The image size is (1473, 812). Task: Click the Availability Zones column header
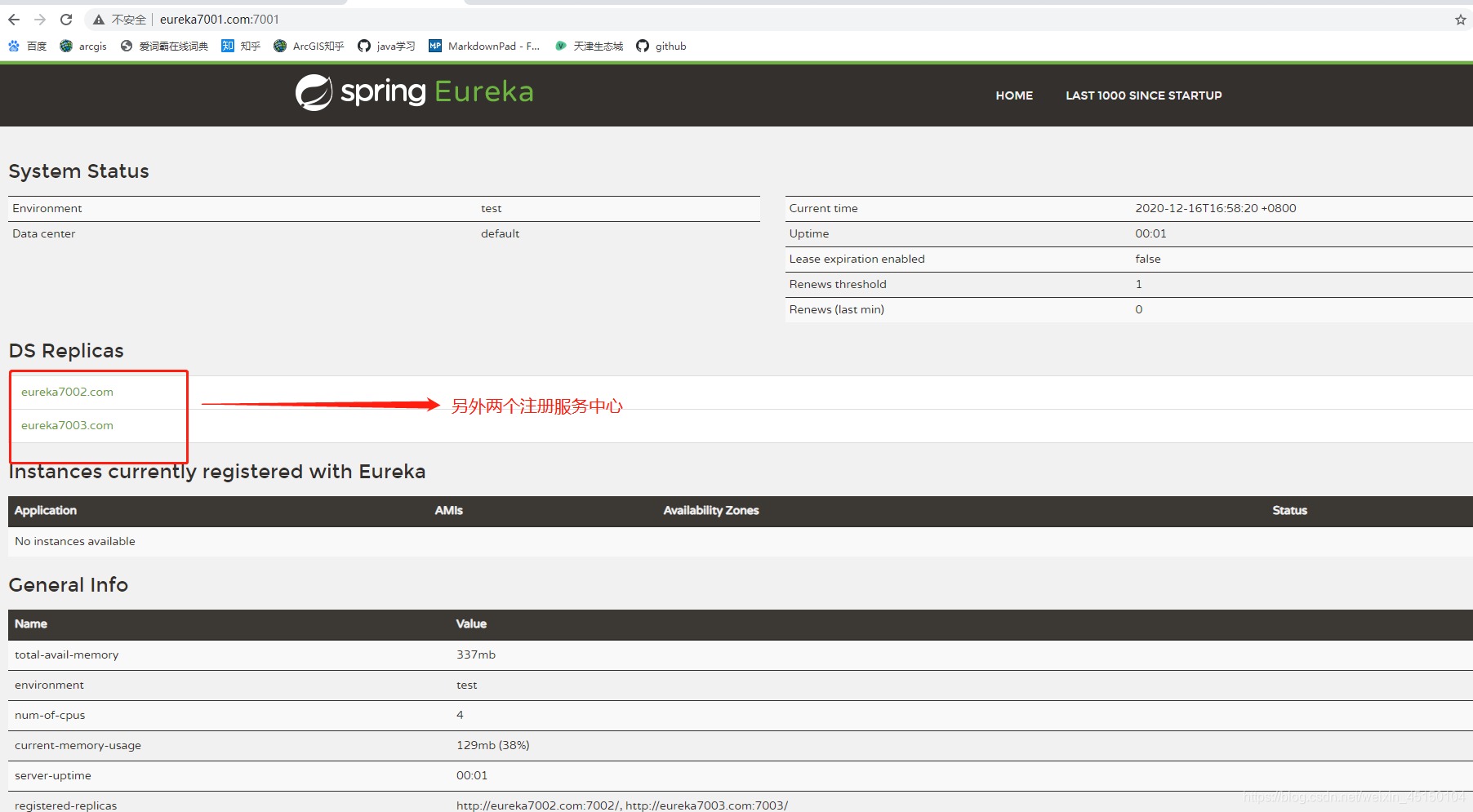tap(711, 510)
